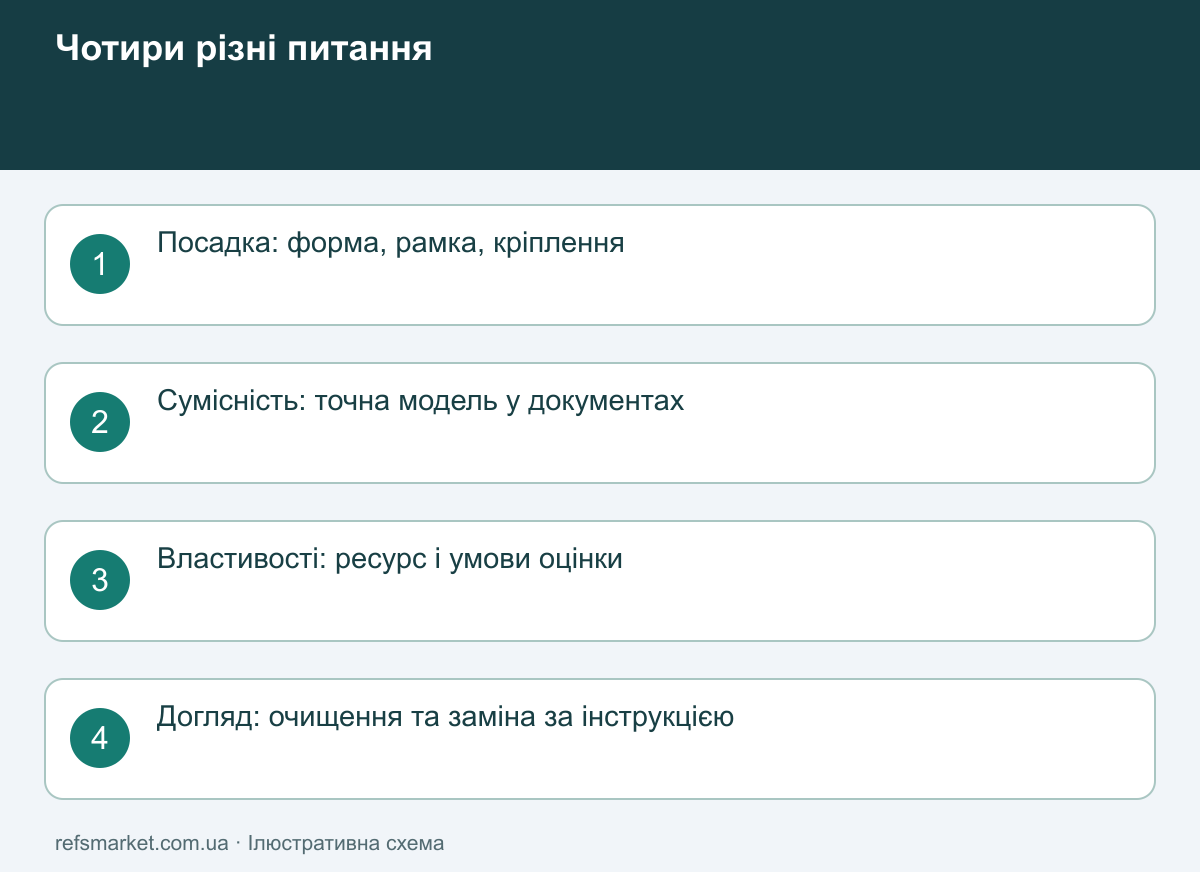Click the "Ілюстративна схема" footer caption
1200x872 pixels.
(346, 843)
